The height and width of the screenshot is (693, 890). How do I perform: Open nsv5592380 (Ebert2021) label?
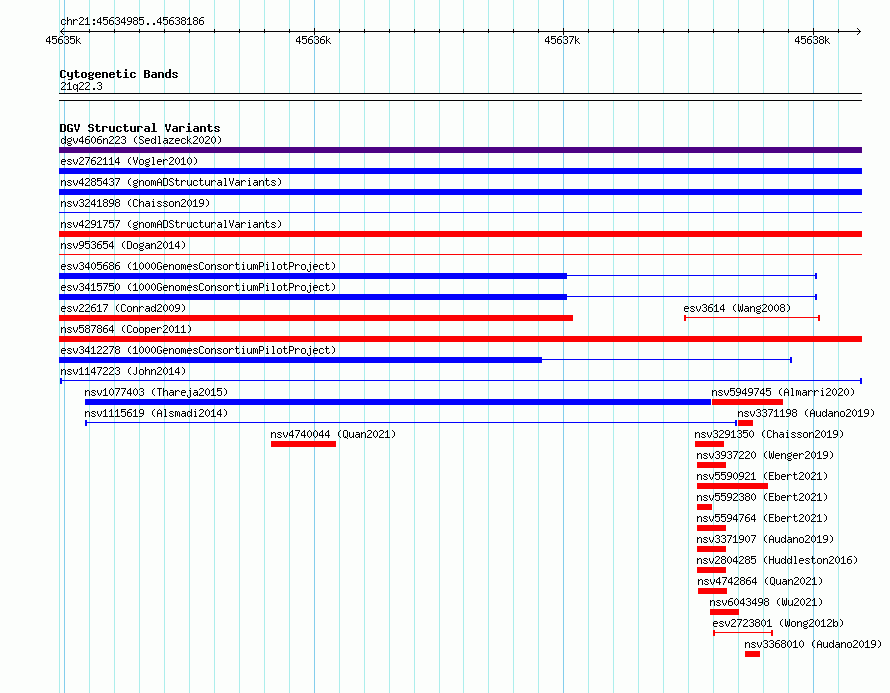(x=762, y=497)
